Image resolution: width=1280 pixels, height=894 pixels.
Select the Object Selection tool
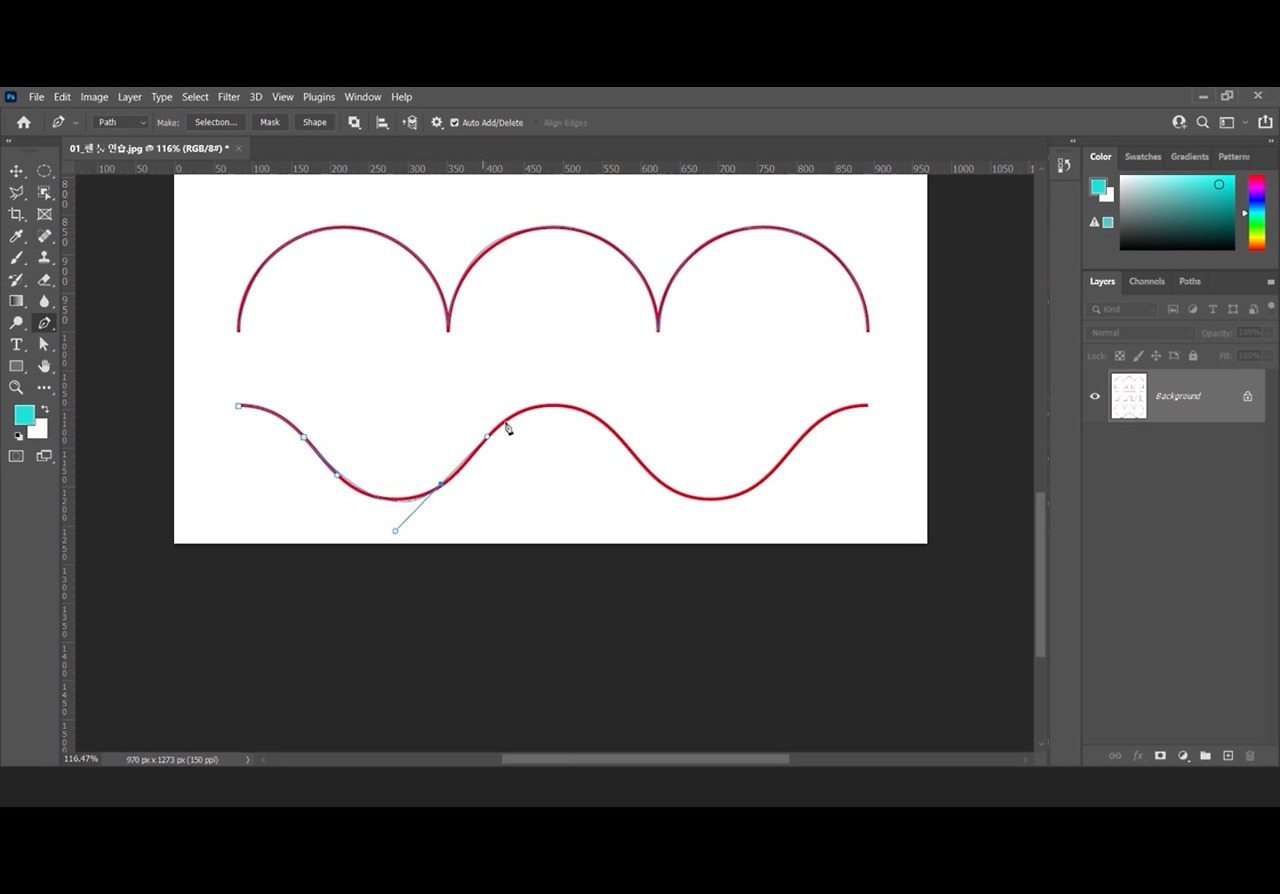point(44,193)
